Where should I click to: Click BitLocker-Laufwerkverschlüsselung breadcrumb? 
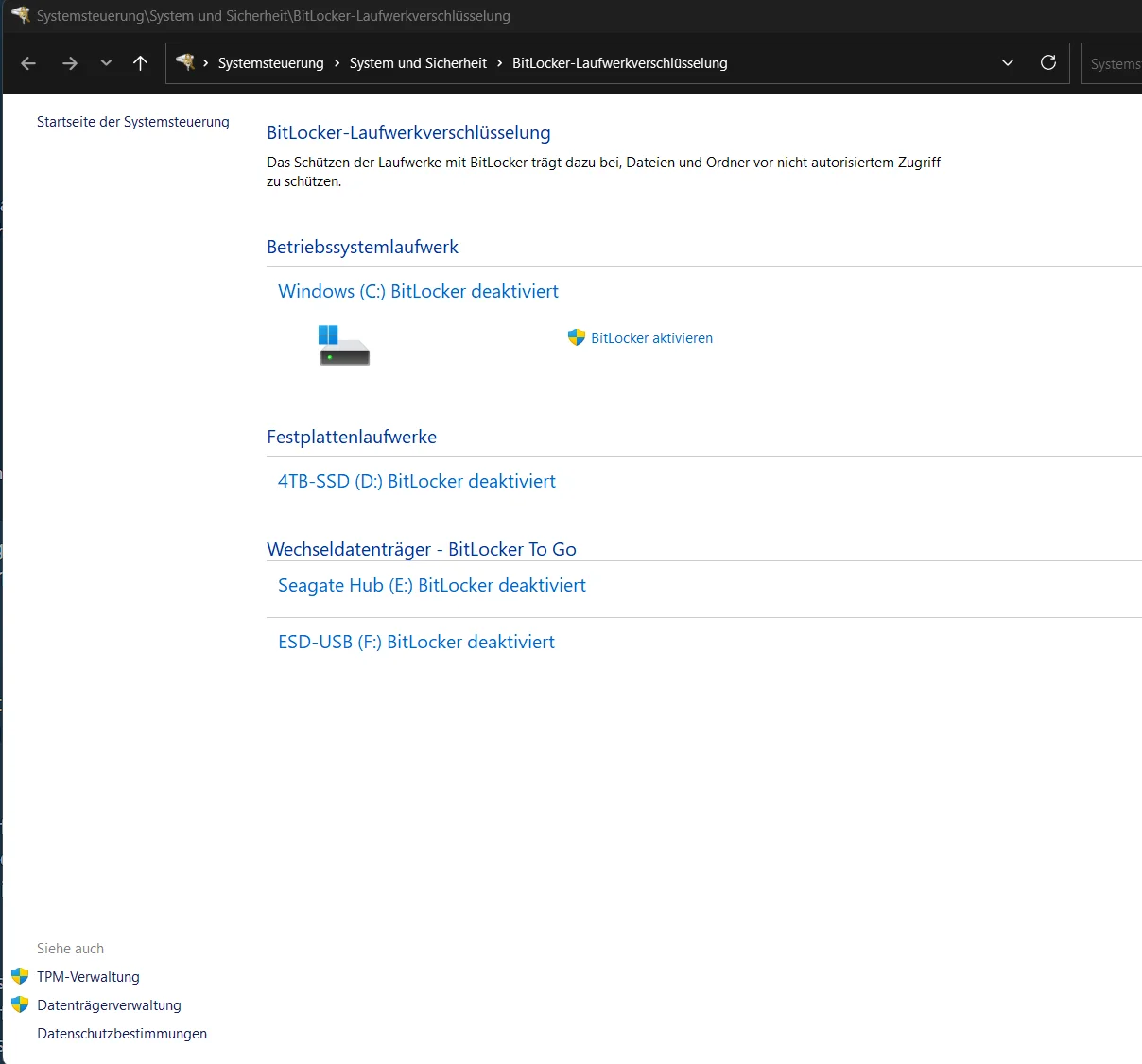tap(620, 63)
